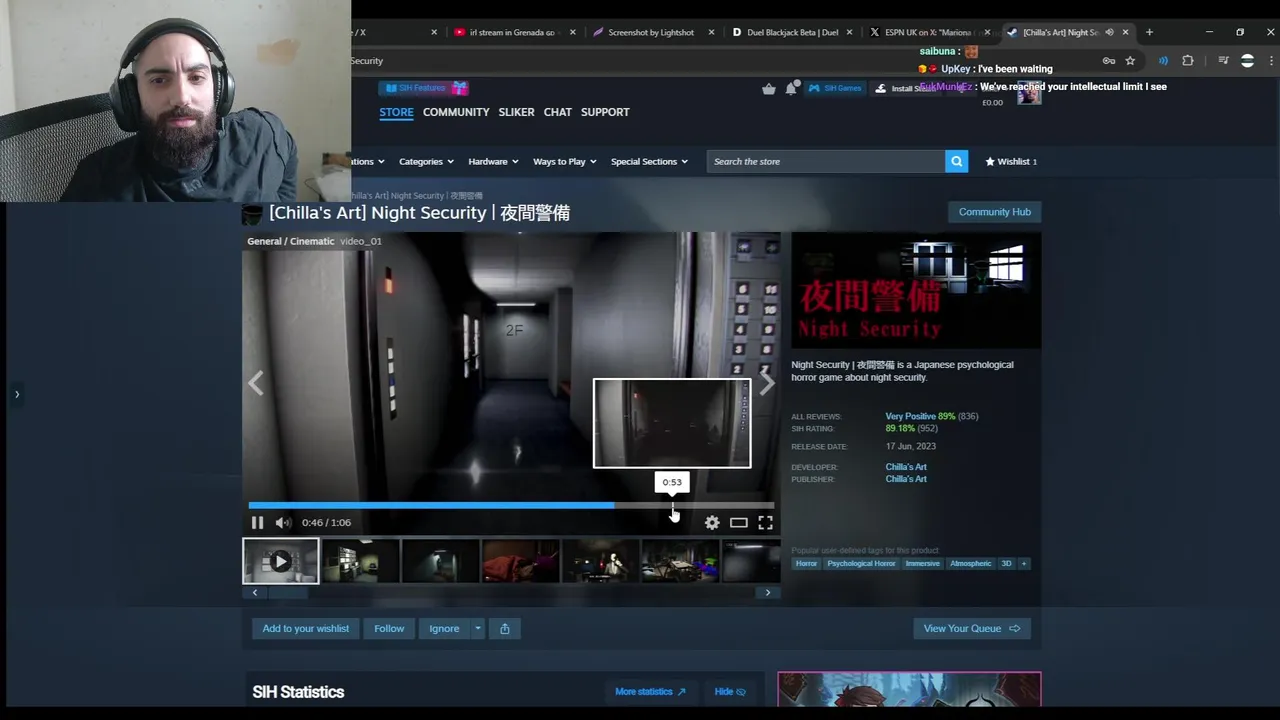Switch to Duel Blackjack Beta tab
This screenshot has width=1280, height=720.
pos(790,32)
